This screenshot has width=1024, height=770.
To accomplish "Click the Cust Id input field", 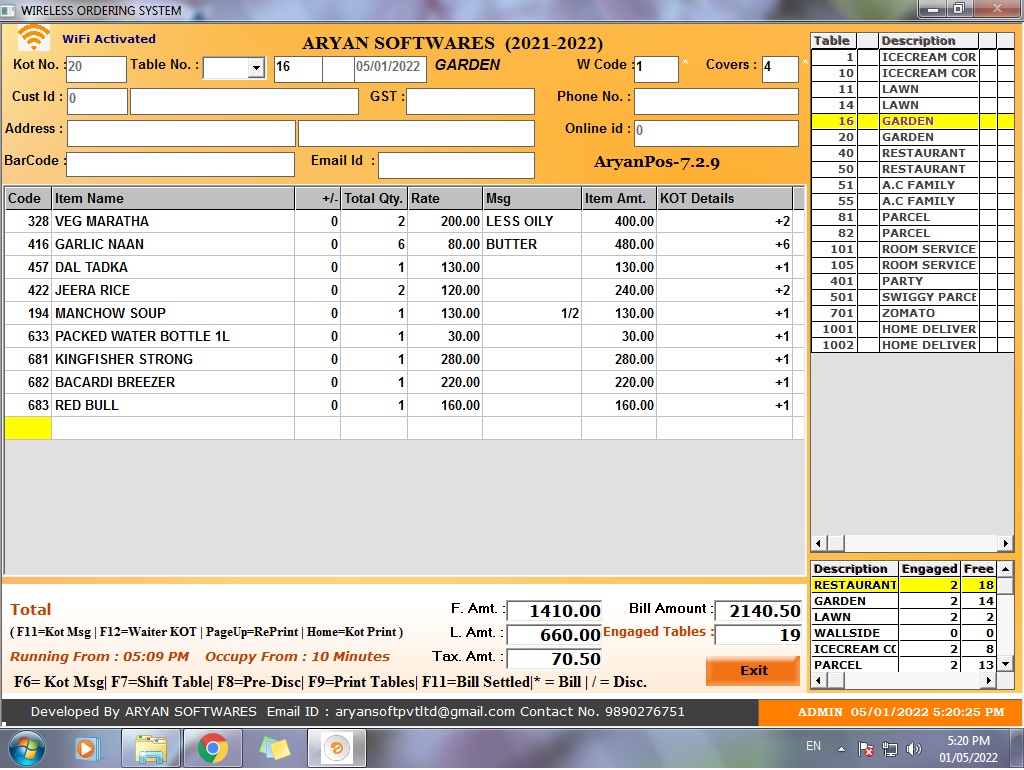I will pyautogui.click(x=97, y=100).
